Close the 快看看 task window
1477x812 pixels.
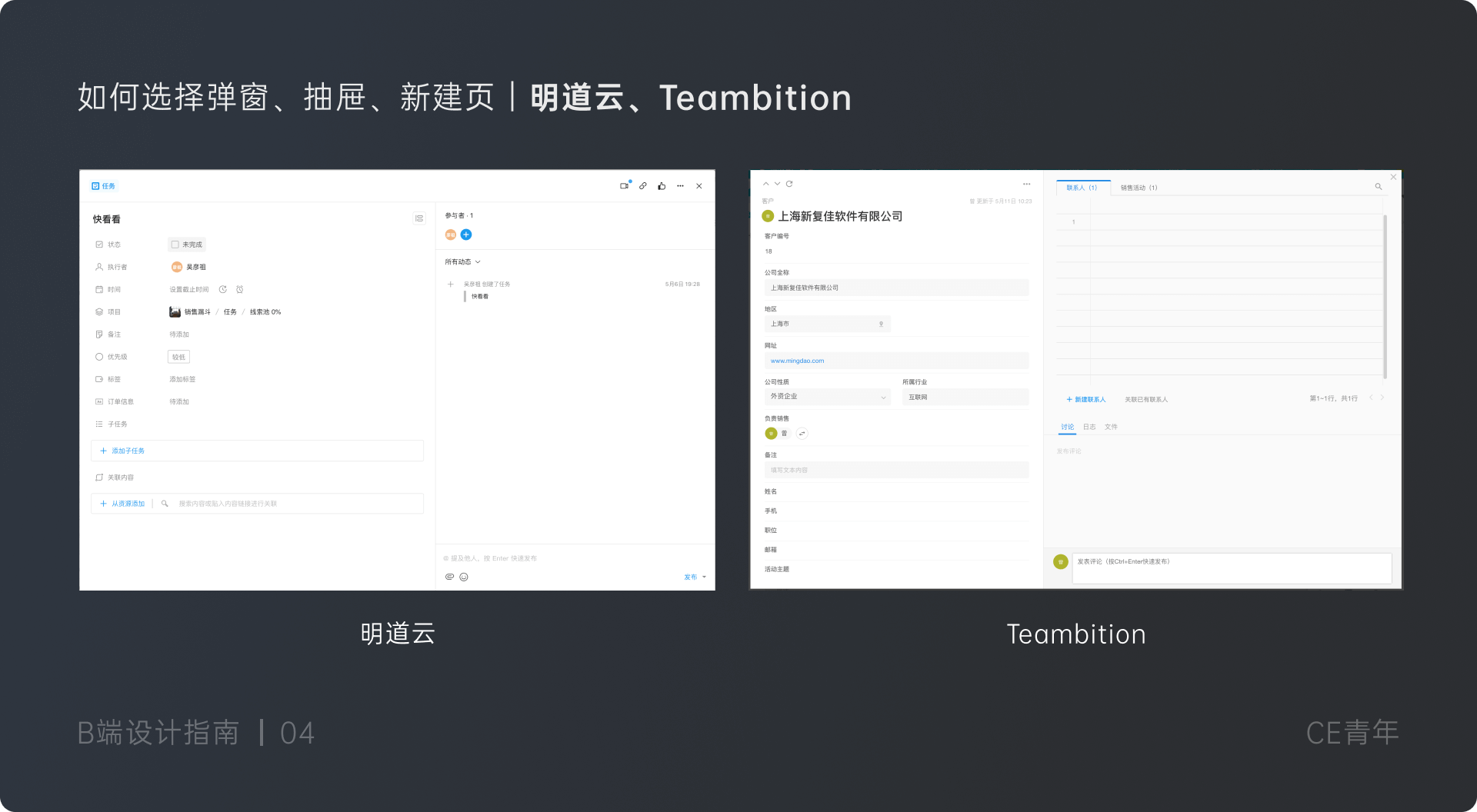click(x=699, y=186)
